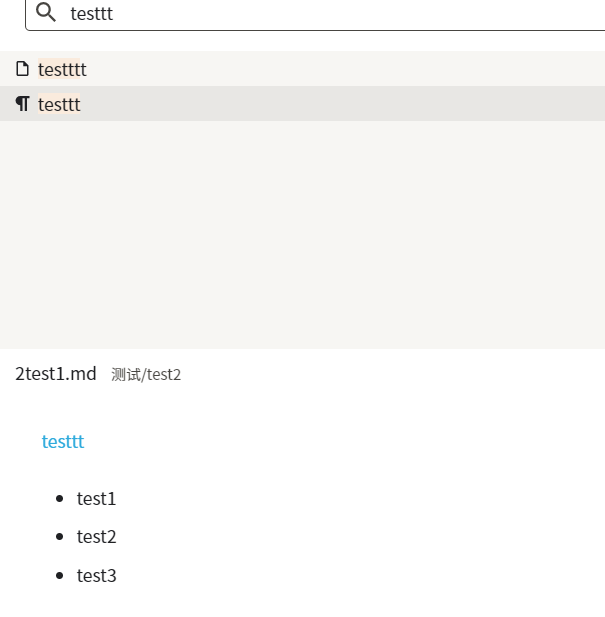
Task: Click blank preview area below test3
Action: 300,603
